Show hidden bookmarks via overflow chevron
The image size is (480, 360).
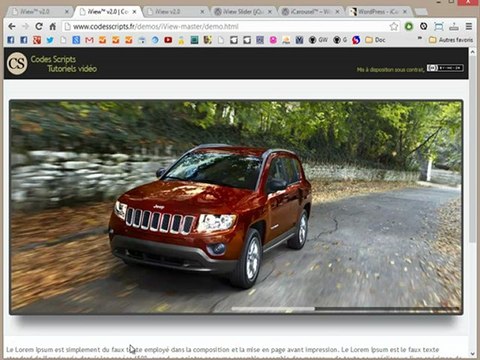420,38
